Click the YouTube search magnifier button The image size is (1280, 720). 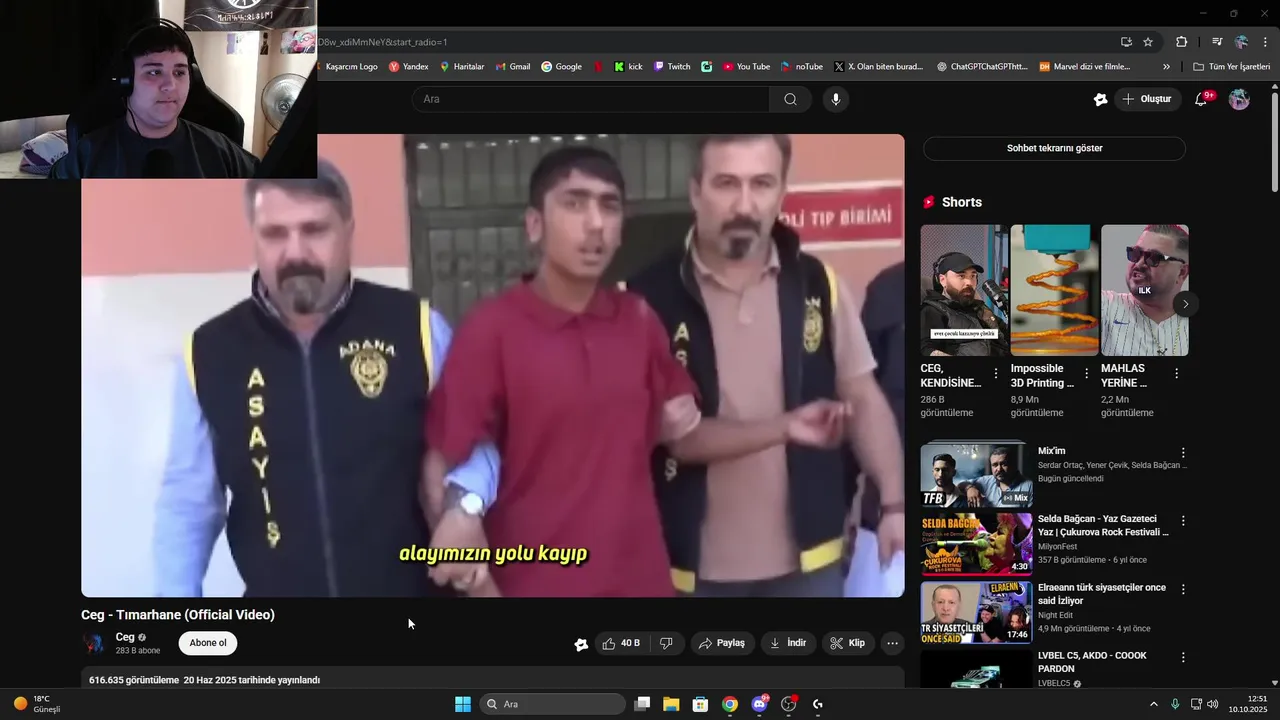click(x=790, y=99)
